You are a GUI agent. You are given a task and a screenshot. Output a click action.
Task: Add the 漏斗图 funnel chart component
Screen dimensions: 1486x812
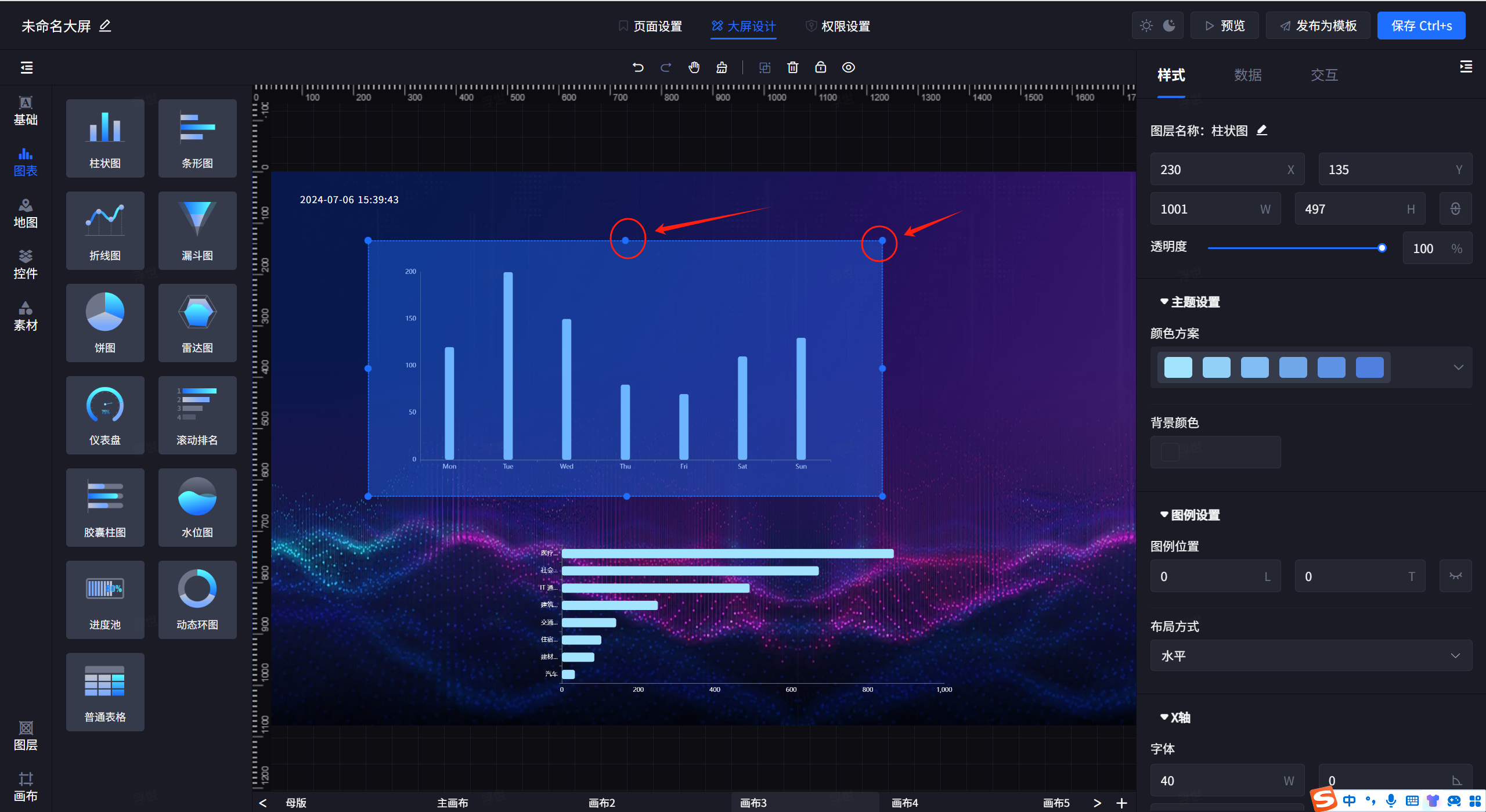click(x=197, y=230)
